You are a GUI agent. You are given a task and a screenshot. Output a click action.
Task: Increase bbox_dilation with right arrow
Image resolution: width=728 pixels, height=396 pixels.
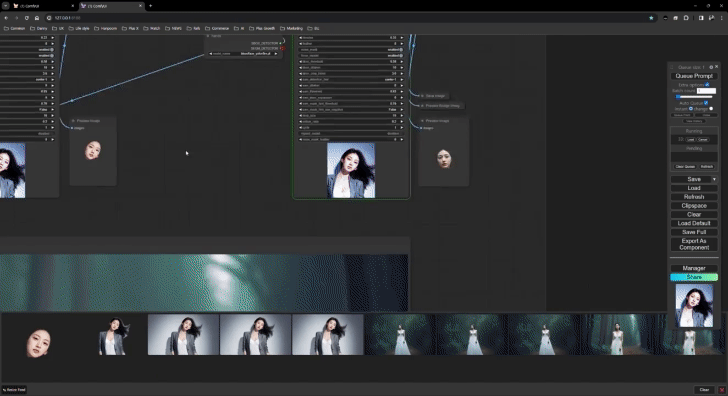[402, 68]
